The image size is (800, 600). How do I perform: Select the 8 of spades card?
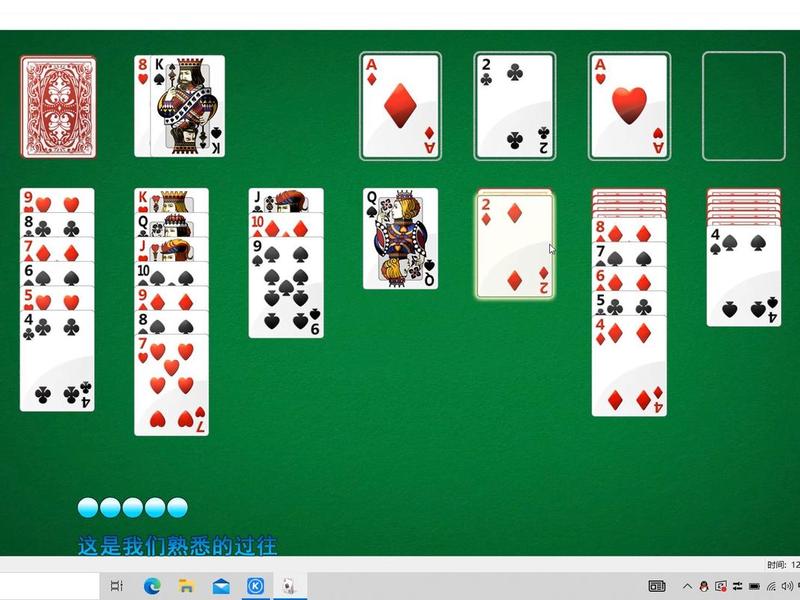click(171, 322)
